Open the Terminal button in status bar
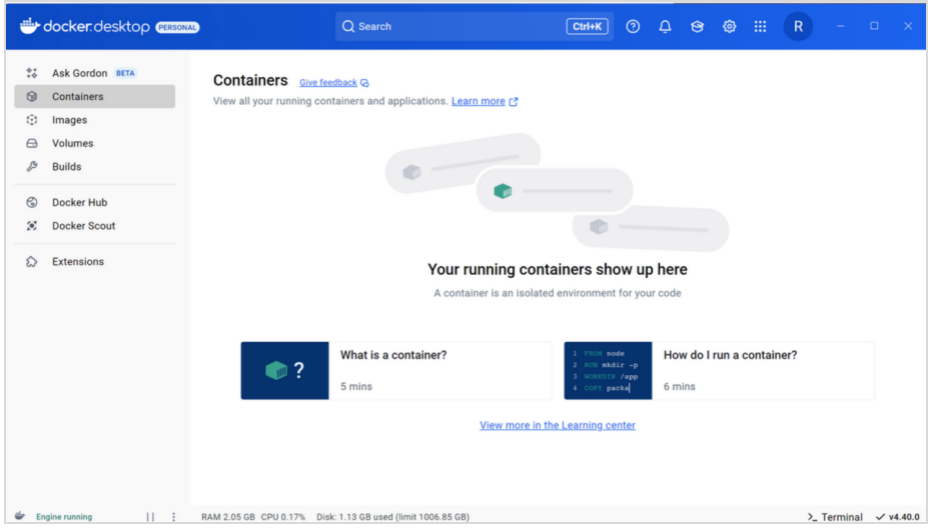 click(835, 517)
